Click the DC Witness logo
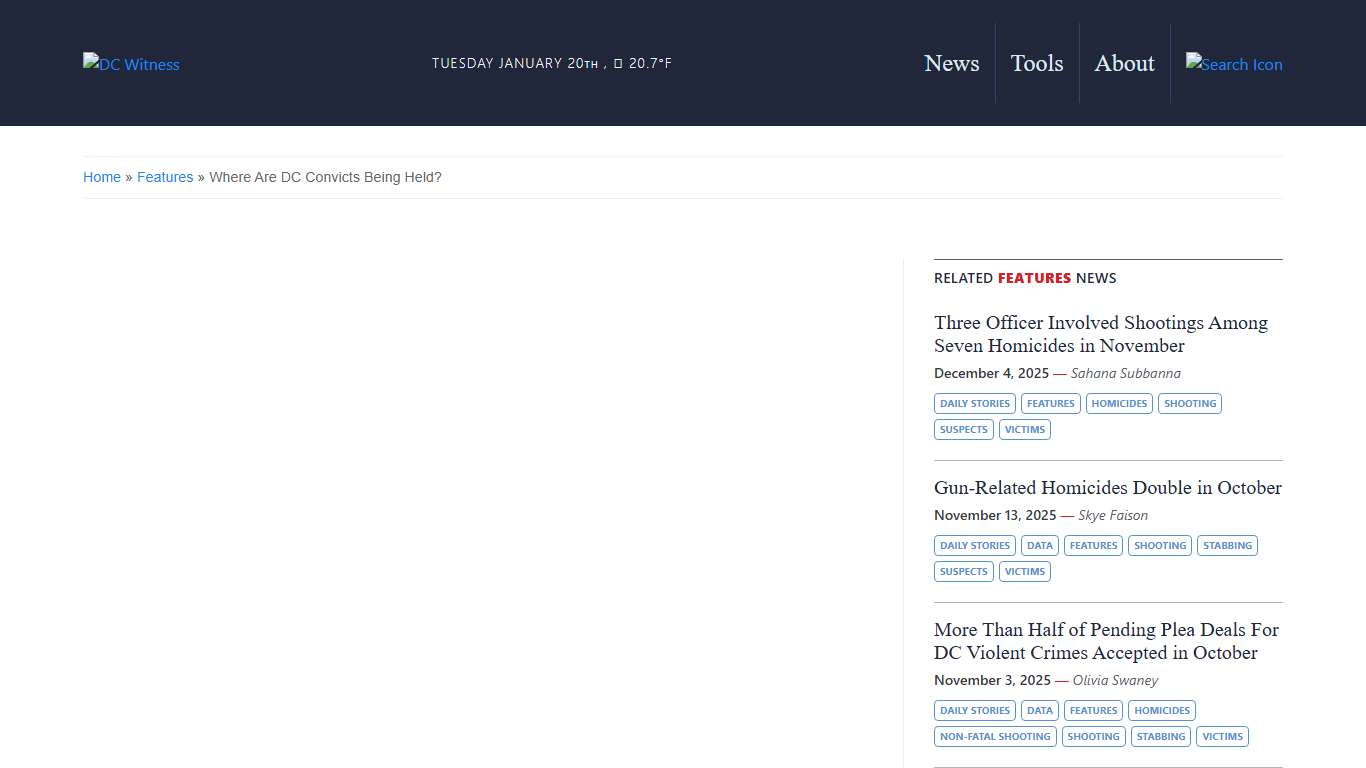This screenshot has height=768, width=1366. click(131, 64)
